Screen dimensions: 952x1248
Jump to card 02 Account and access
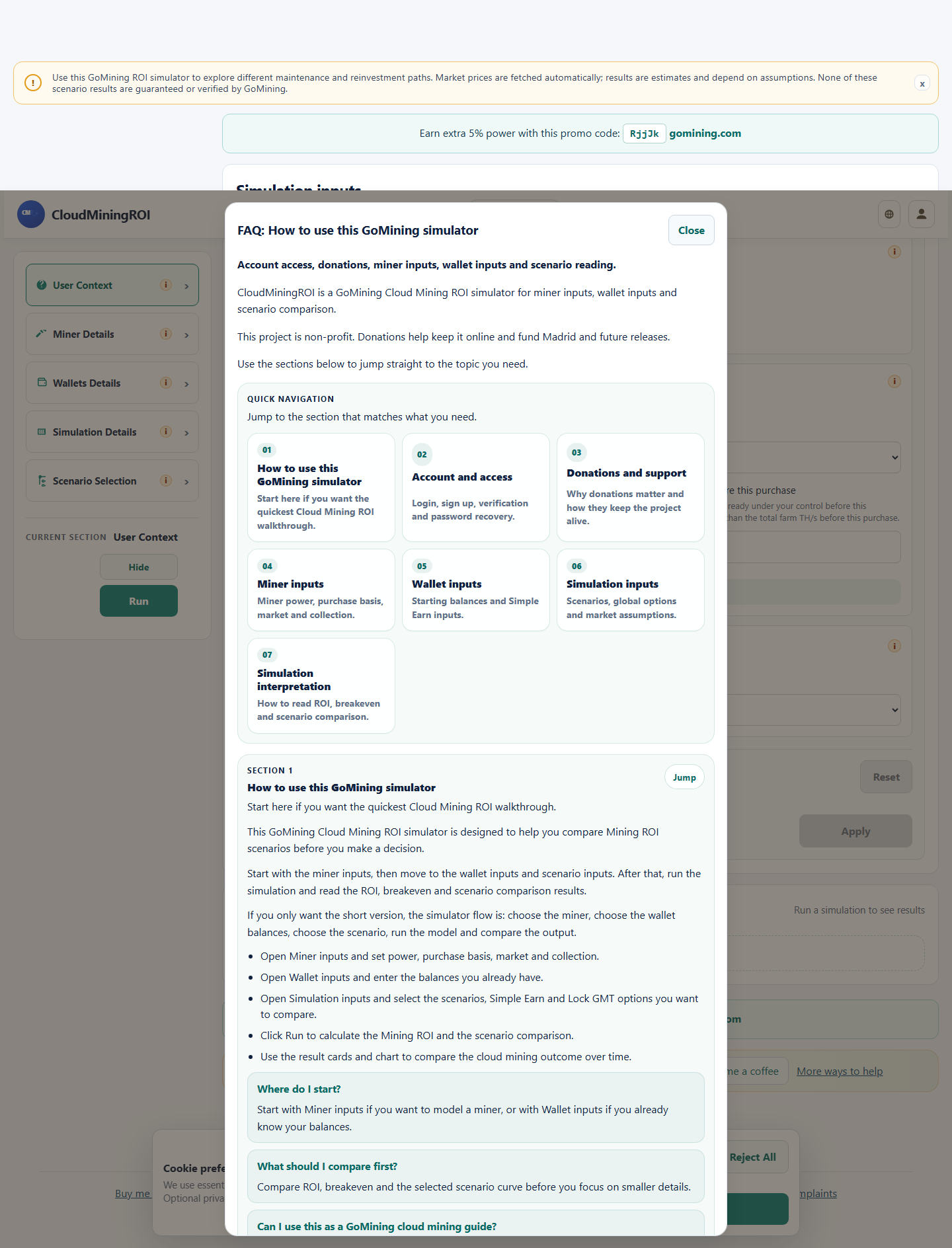(x=476, y=487)
